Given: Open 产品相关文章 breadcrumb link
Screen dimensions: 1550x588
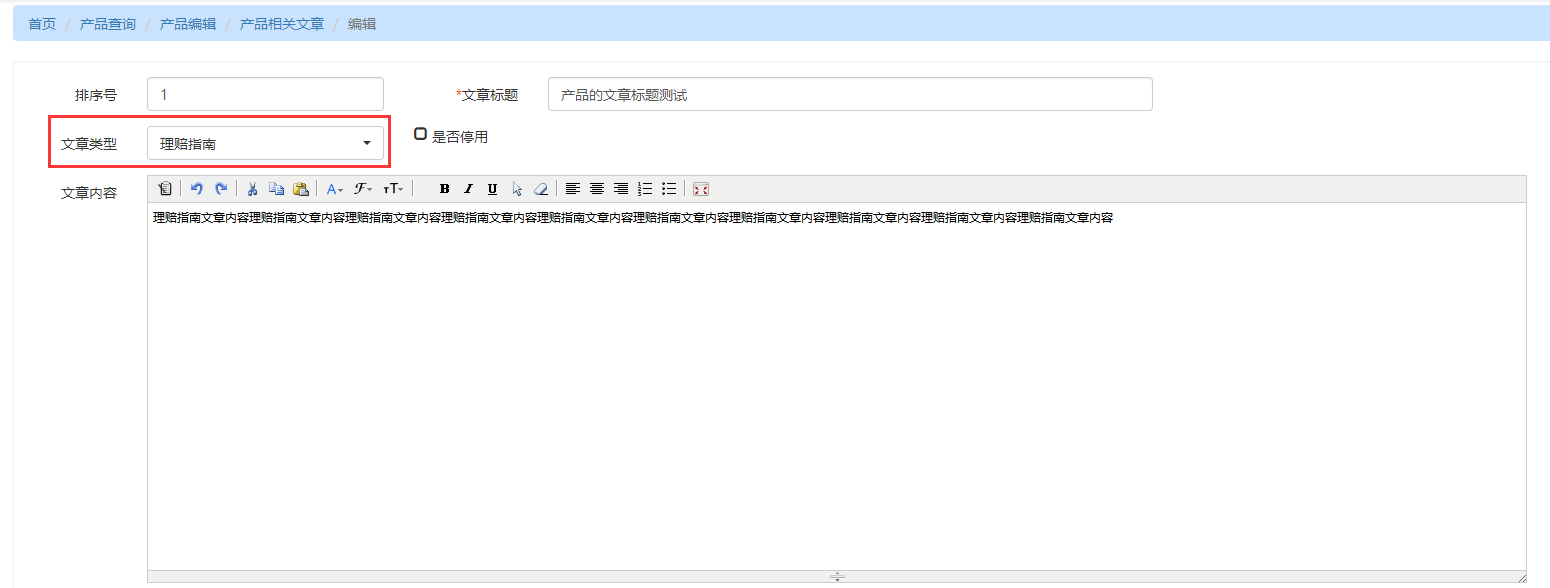Looking at the screenshot, I should click(x=282, y=24).
